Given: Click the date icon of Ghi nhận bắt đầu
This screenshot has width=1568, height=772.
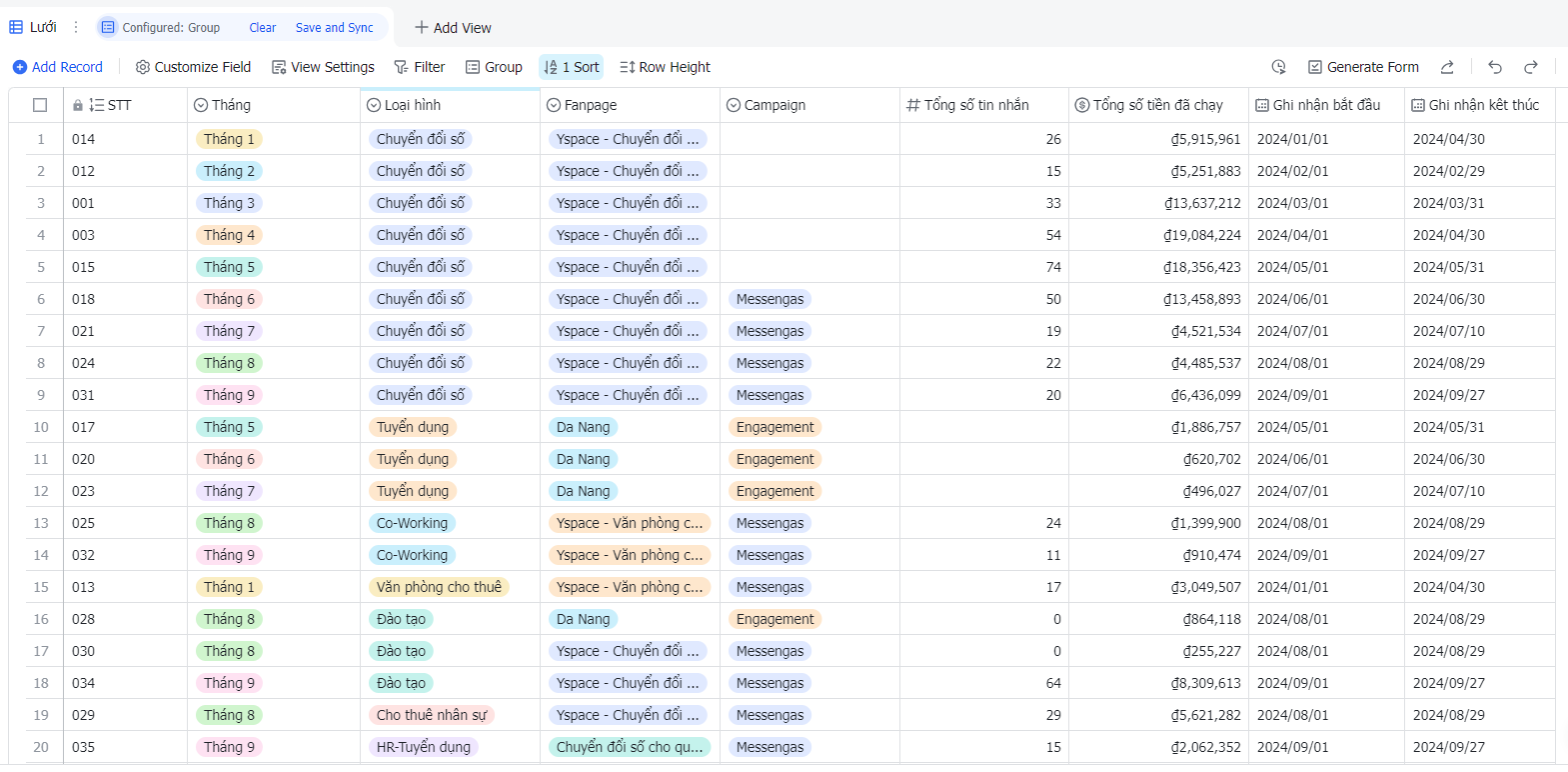Looking at the screenshot, I should tap(1262, 105).
